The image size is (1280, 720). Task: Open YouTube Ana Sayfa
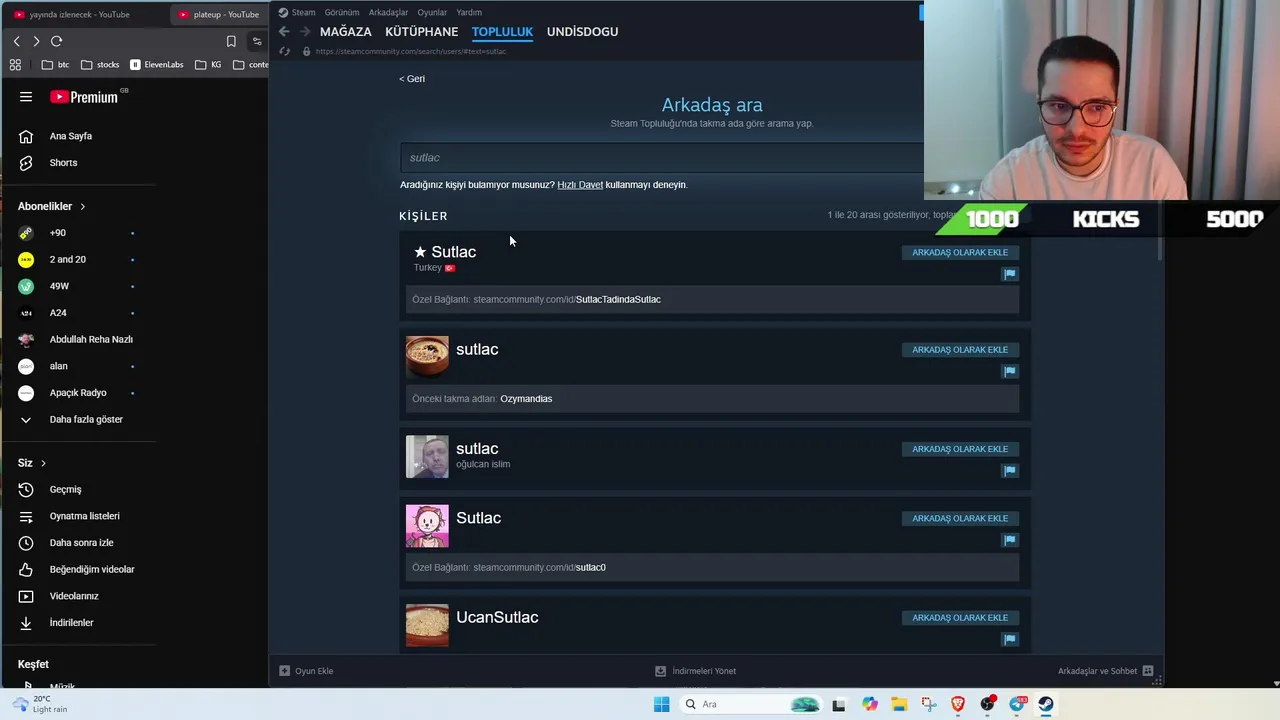point(70,136)
